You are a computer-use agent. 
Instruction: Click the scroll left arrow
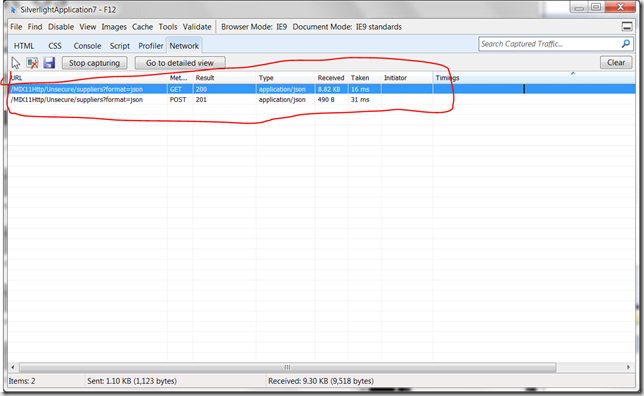pyautogui.click(x=13, y=367)
